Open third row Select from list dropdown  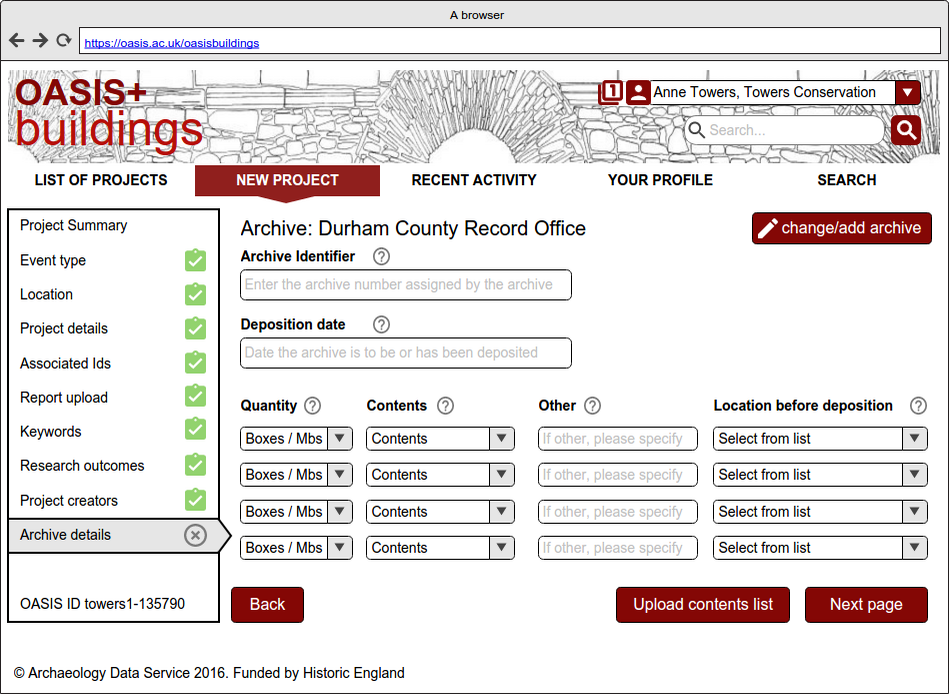coord(820,512)
